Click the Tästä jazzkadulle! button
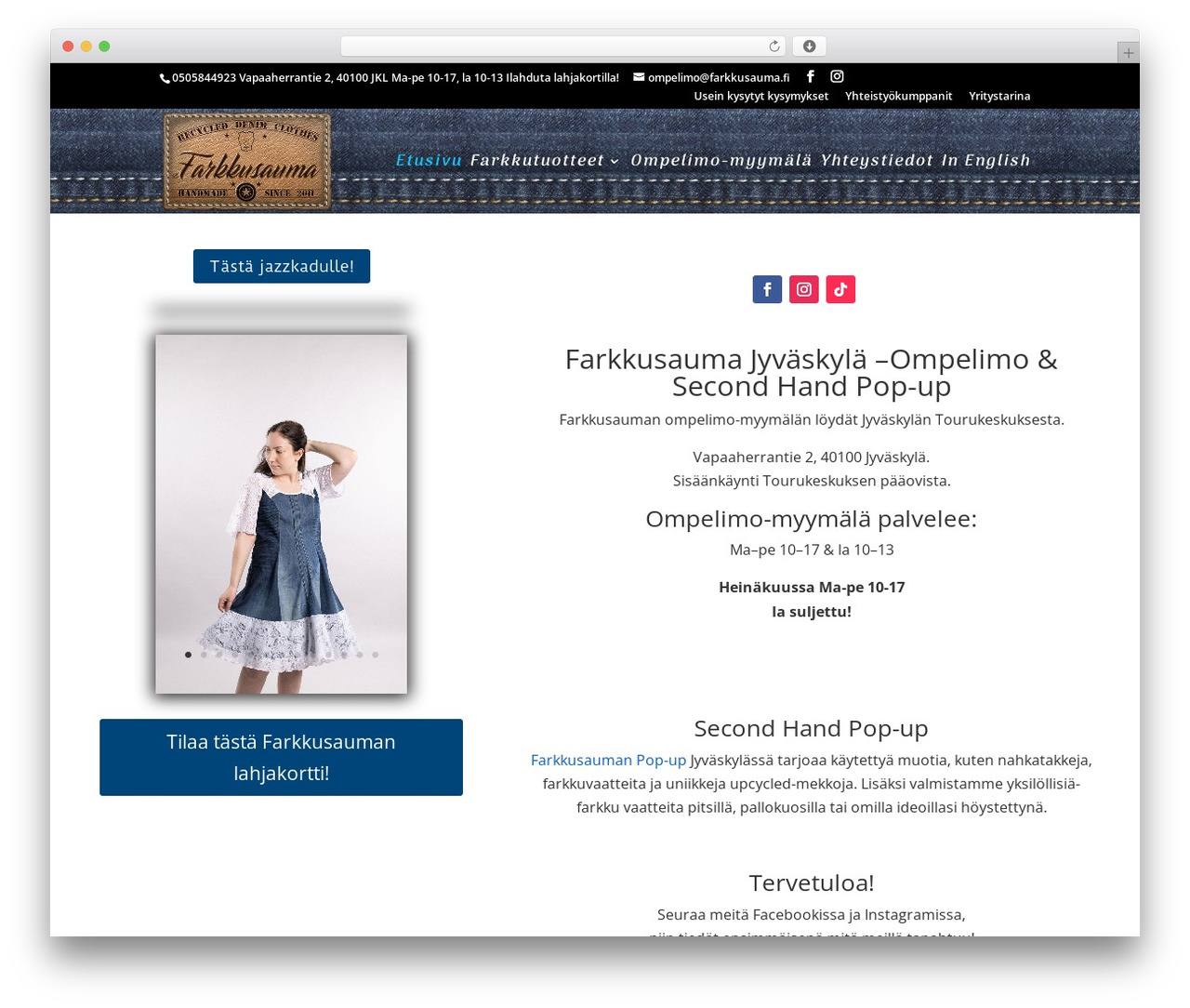Image resolution: width=1190 pixels, height=1008 pixels. pyautogui.click(x=282, y=266)
